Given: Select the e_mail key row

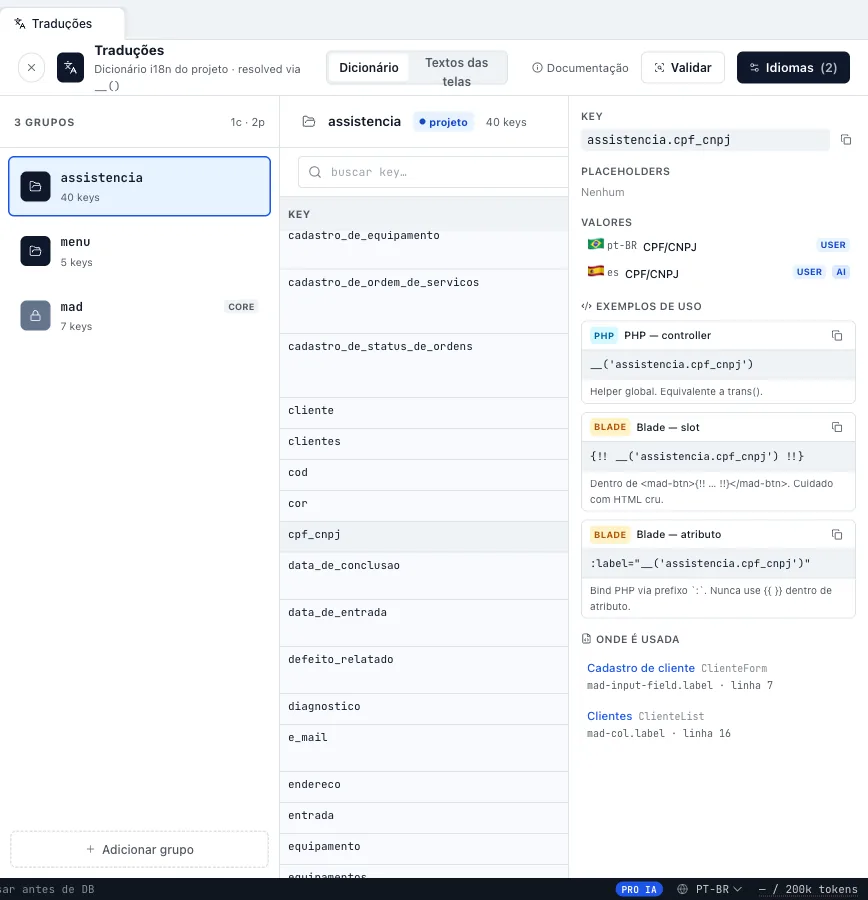Looking at the screenshot, I should (x=424, y=748).
